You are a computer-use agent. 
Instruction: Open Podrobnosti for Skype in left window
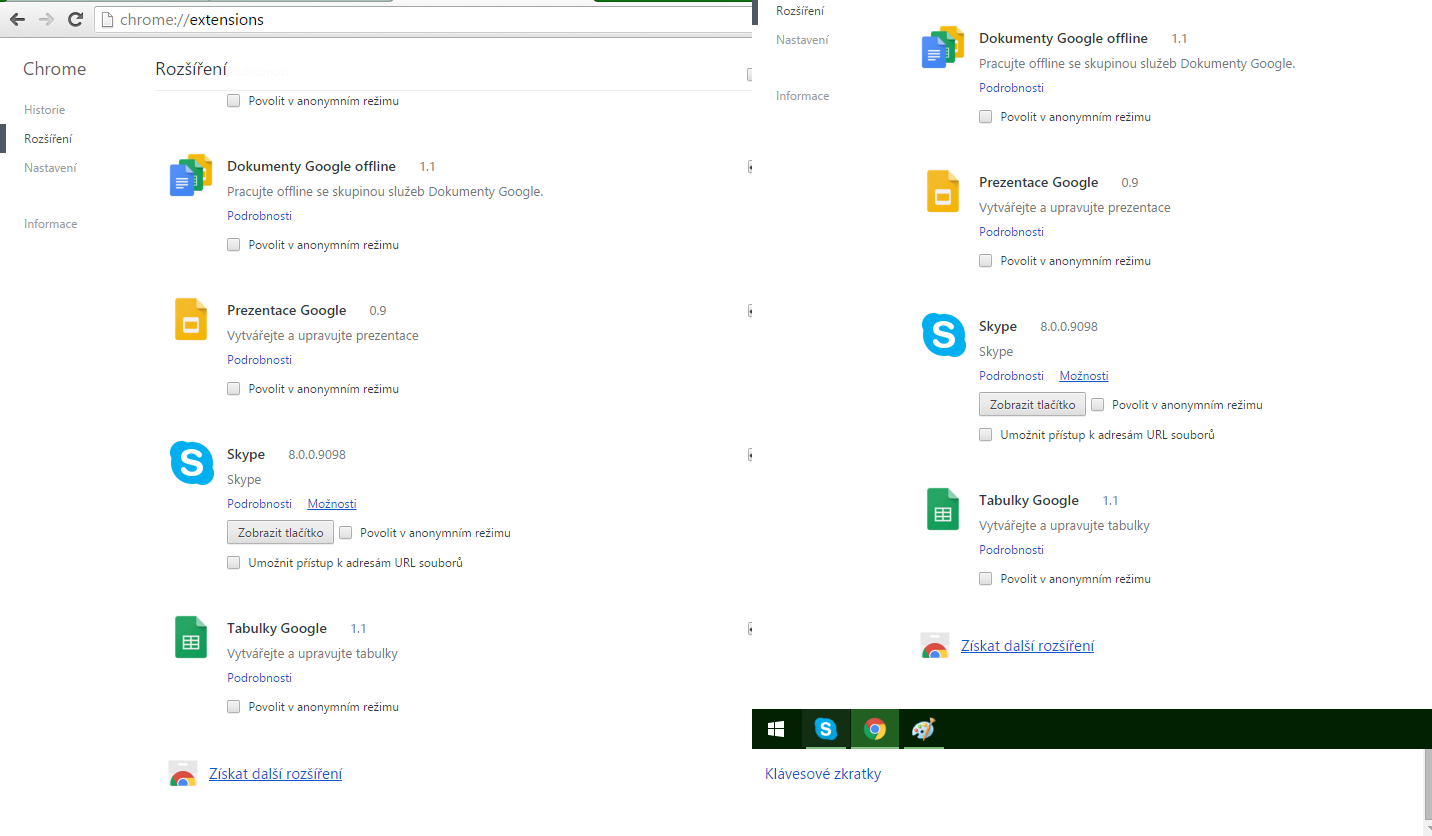pyautogui.click(x=259, y=504)
